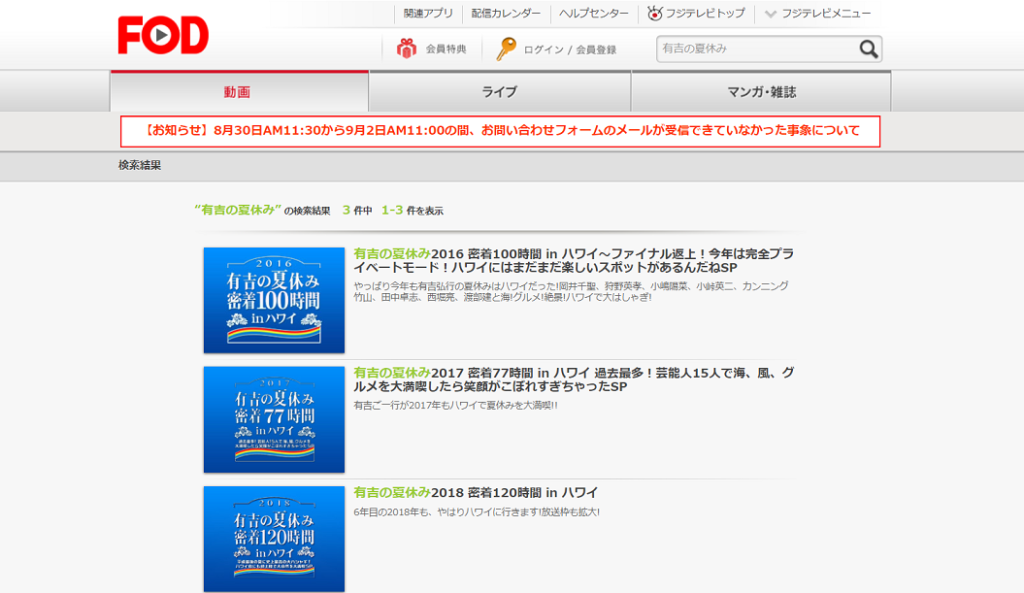Select the 動画 tab
Image resolution: width=1024 pixels, height=593 pixels.
point(238,92)
